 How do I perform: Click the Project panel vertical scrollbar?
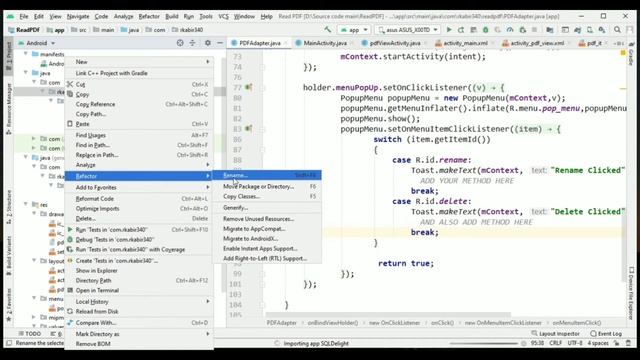pyautogui.click(x=223, y=176)
